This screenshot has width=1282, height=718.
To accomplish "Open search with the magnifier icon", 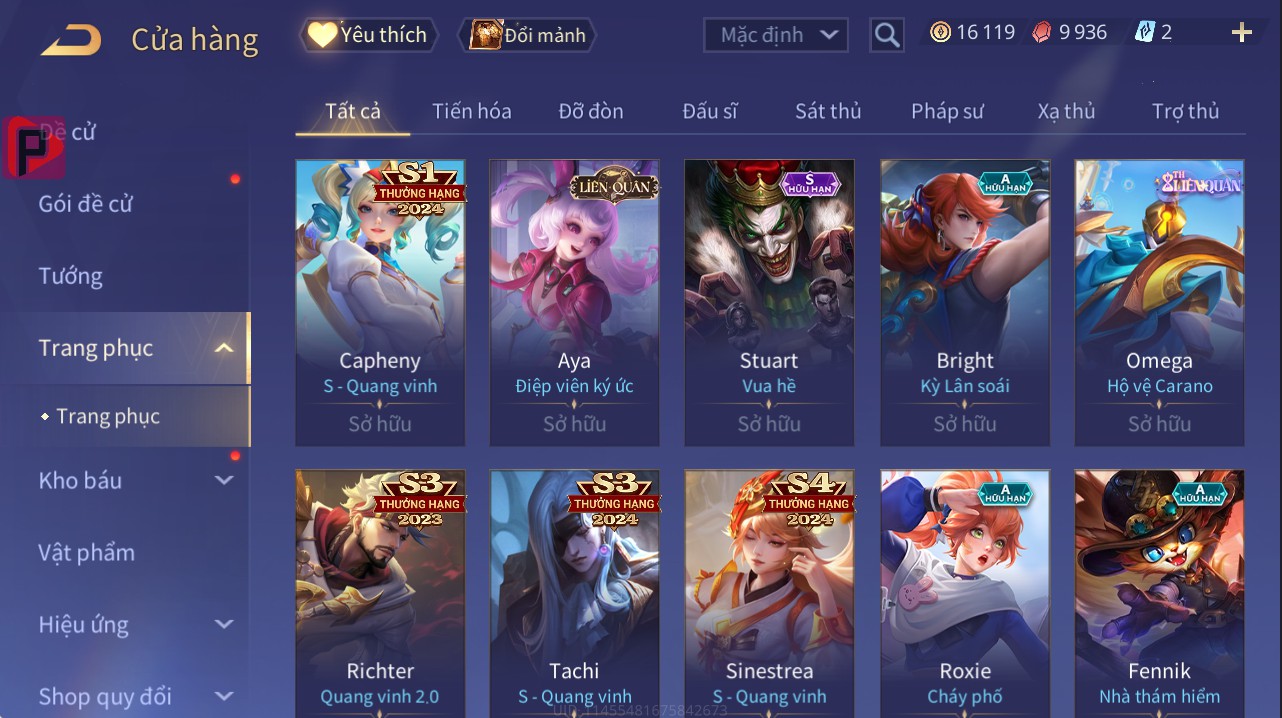I will (887, 36).
